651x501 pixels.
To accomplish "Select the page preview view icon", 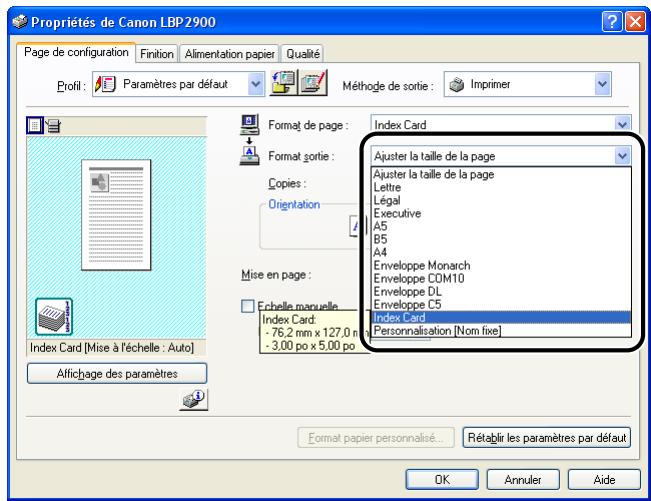I will point(34,125).
